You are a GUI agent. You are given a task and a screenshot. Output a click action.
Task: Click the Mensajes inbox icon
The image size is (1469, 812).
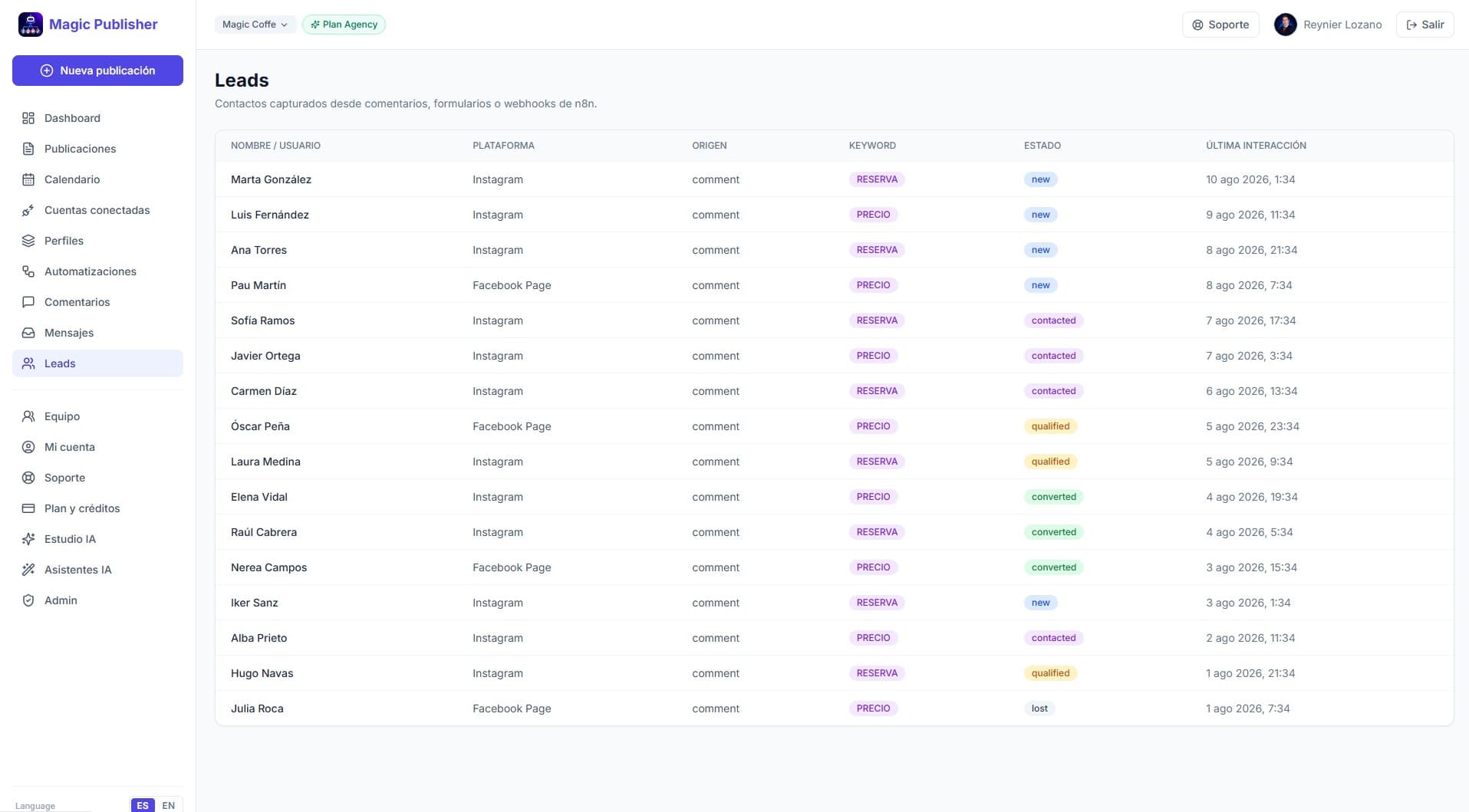[28, 333]
